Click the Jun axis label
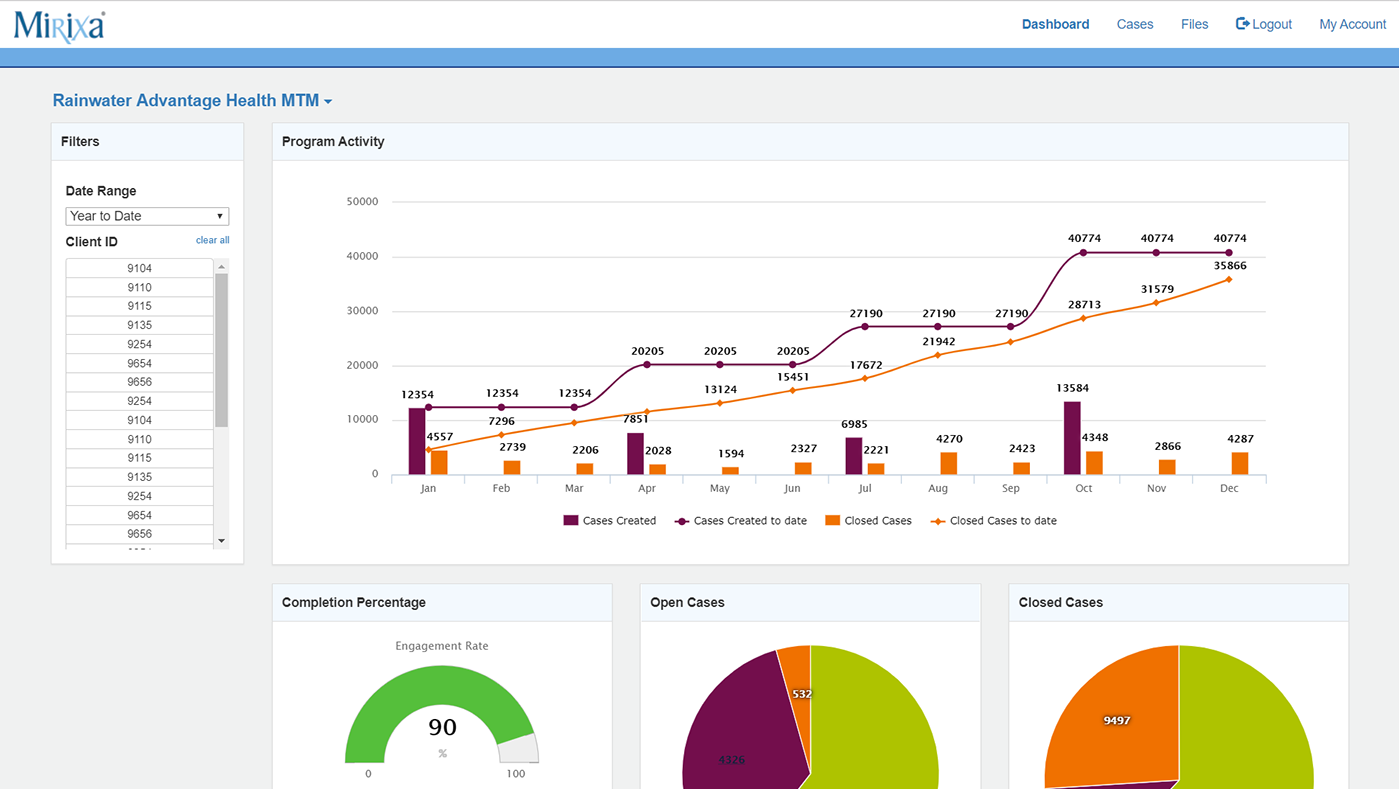This screenshot has height=789, width=1399. 792,489
